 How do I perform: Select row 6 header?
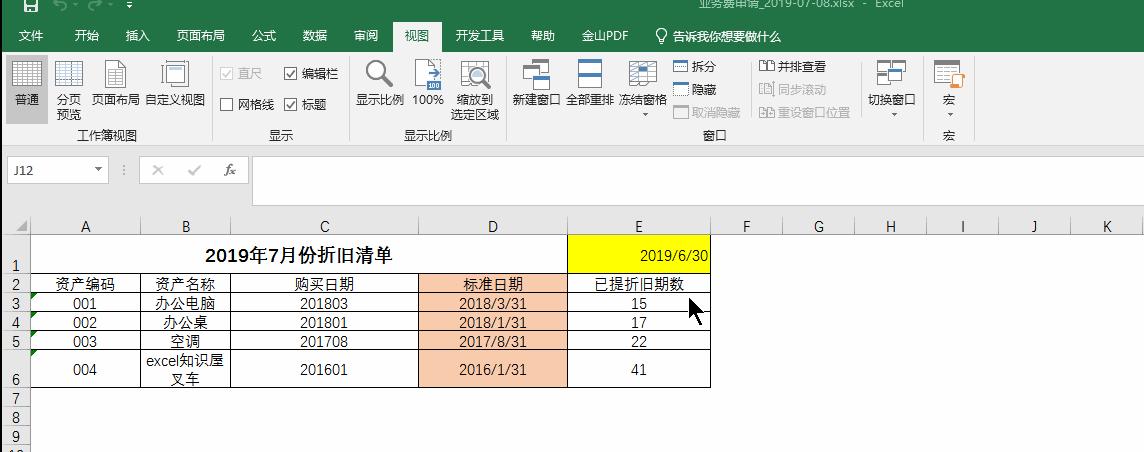point(18,369)
